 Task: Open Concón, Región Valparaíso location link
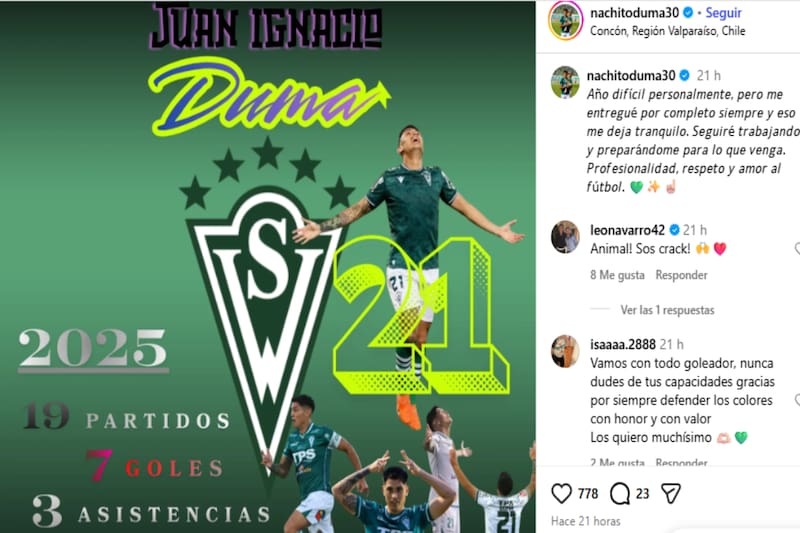[x=667, y=31]
